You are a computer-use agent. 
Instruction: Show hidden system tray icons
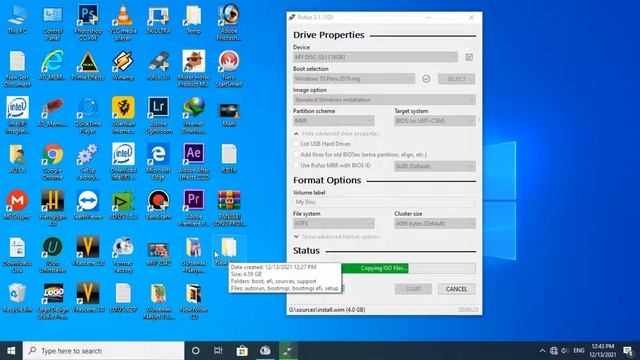click(x=542, y=351)
